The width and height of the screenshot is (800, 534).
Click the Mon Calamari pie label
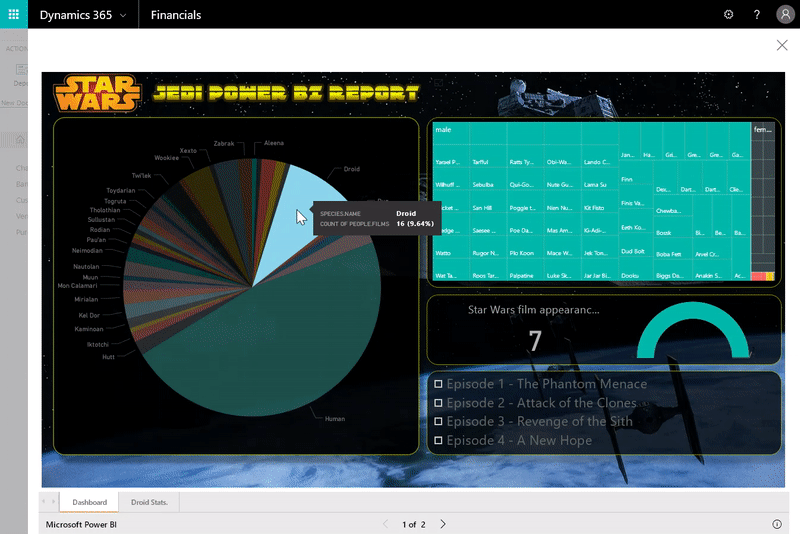point(77,286)
